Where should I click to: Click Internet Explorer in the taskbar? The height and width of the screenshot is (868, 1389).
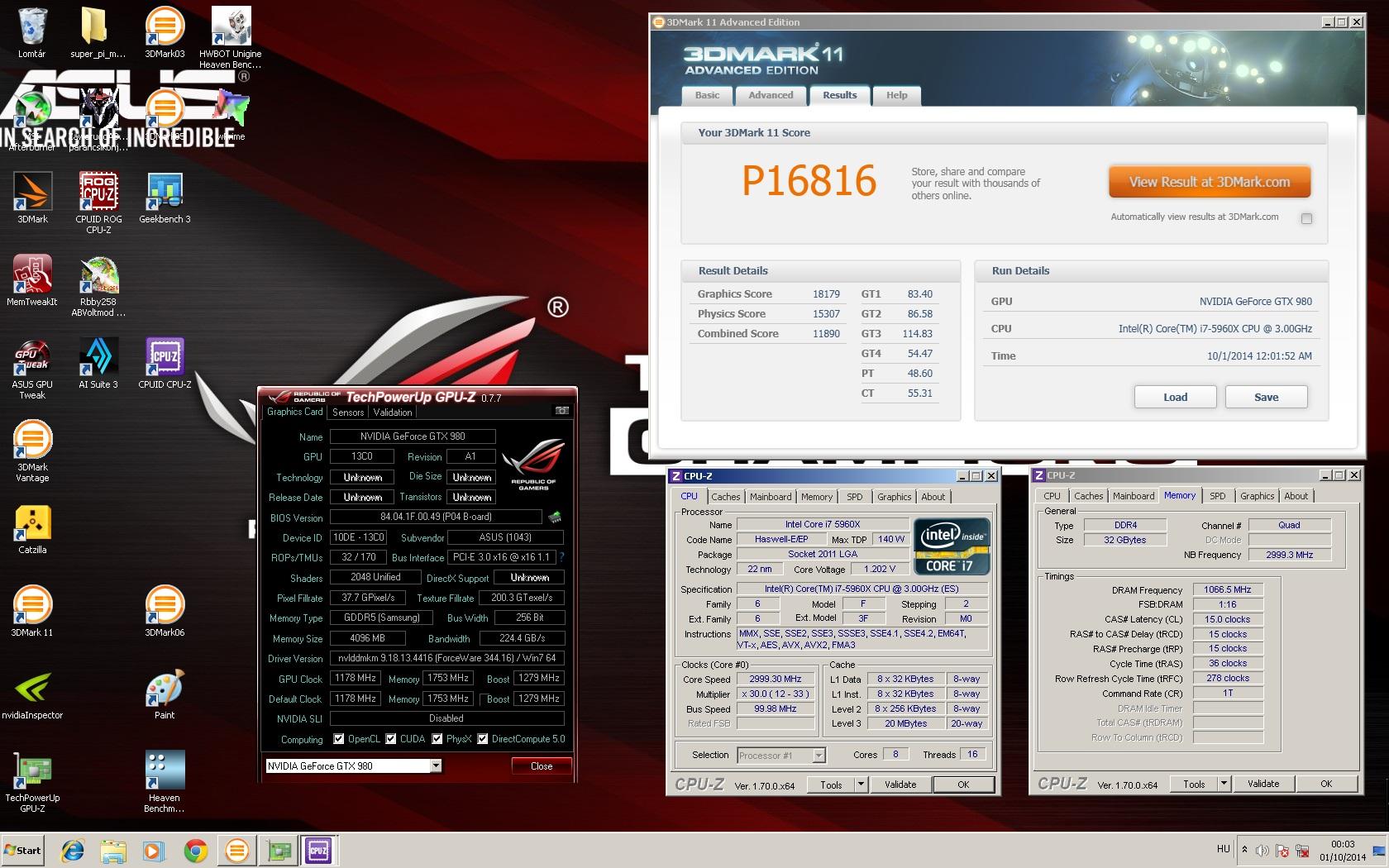pyautogui.click(x=73, y=850)
